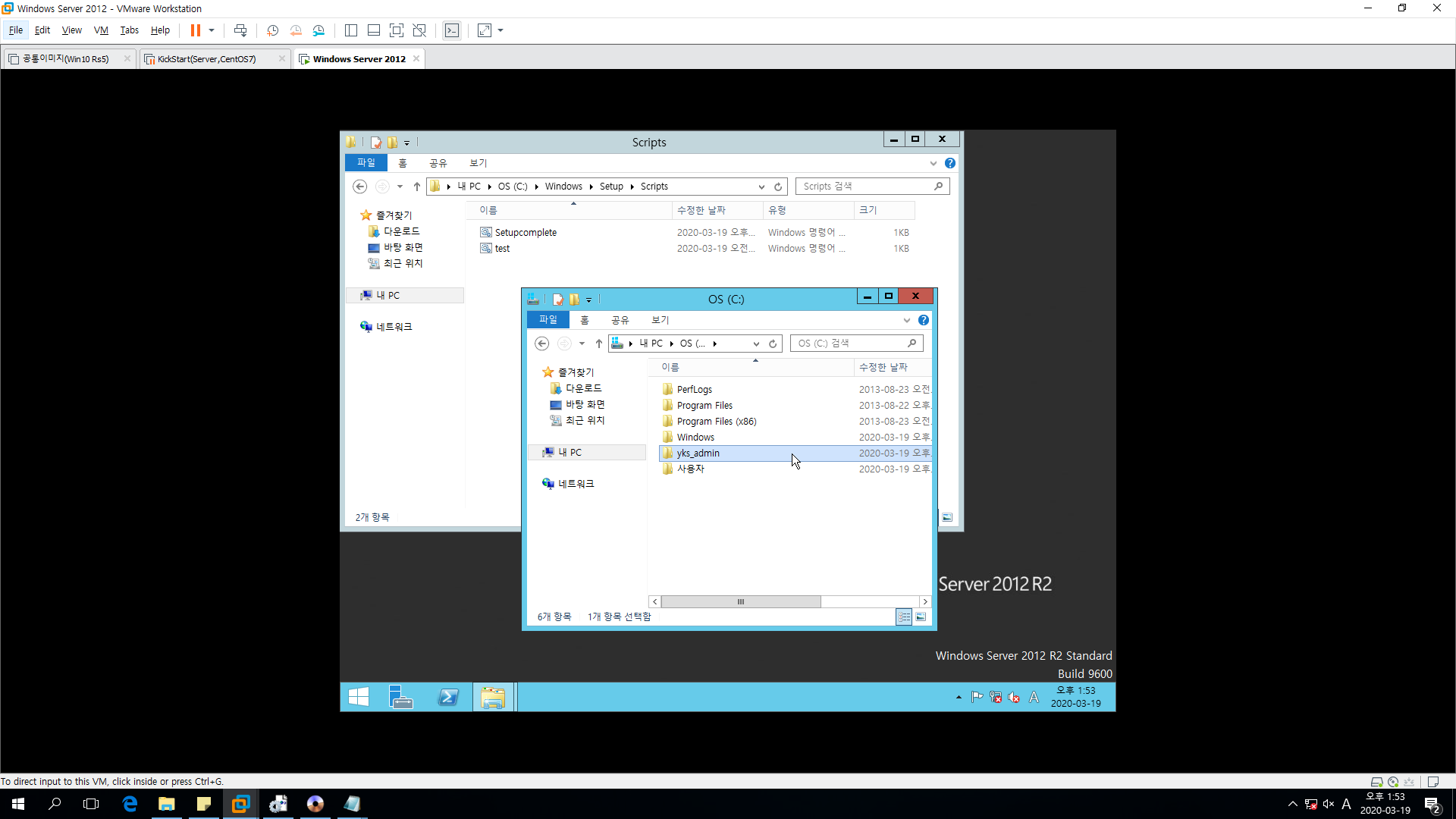Switch to details view in OS (C:)
This screenshot has height=819, width=1456.
pos(904,617)
